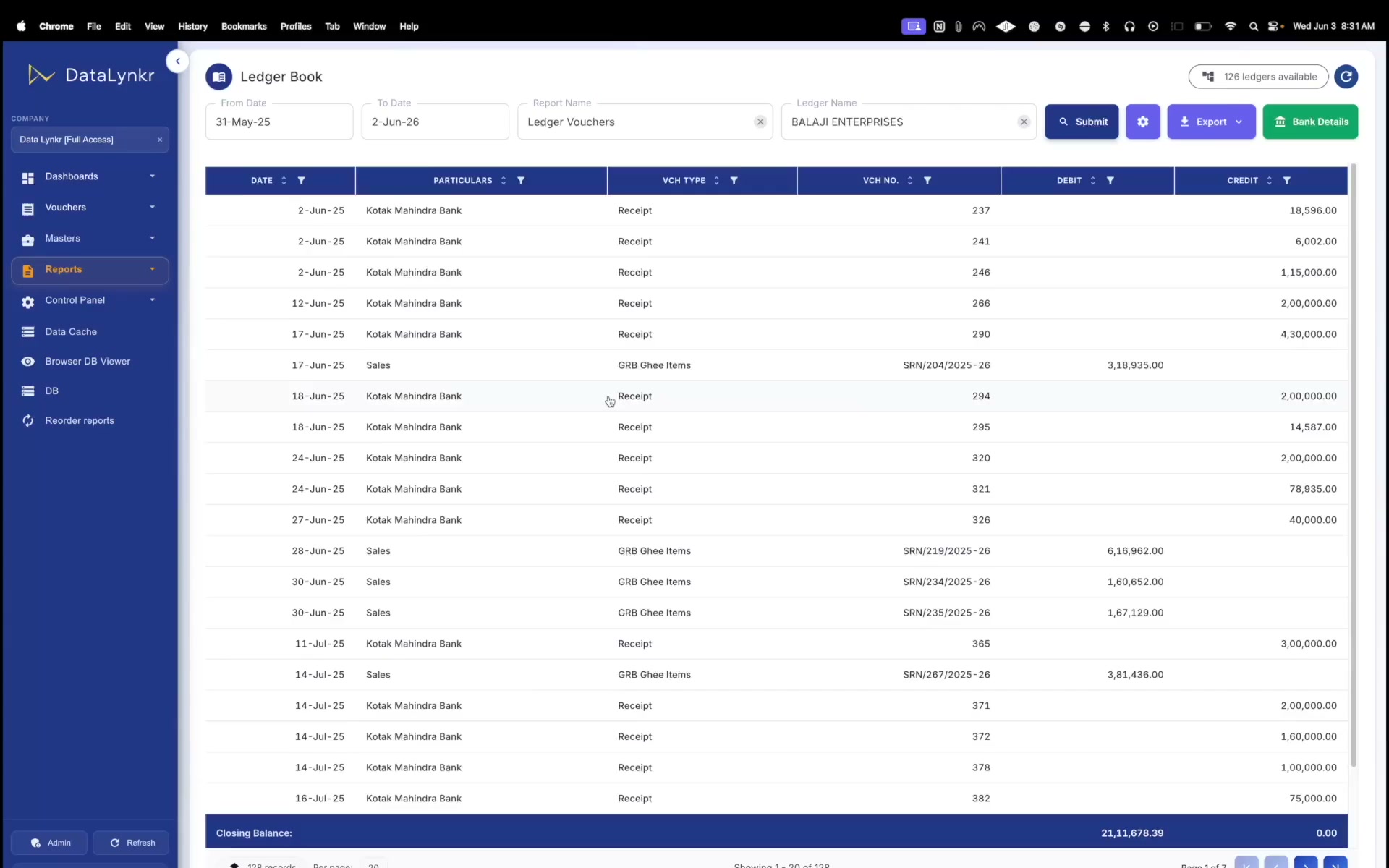Submit the ledger report query

tap(1082, 122)
